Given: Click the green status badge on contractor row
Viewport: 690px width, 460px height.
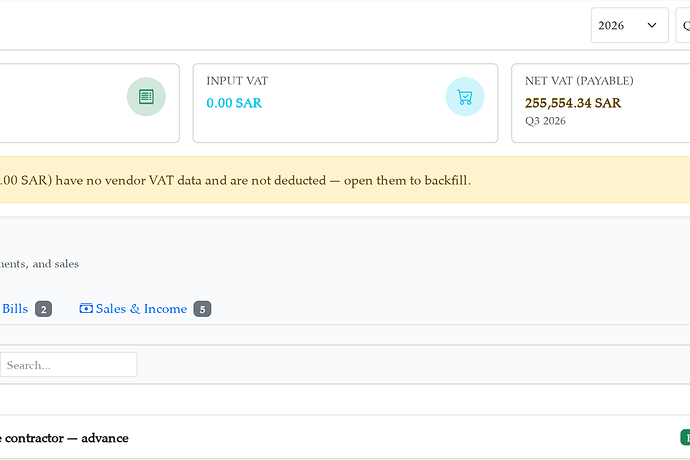Looking at the screenshot, I should pyautogui.click(x=685, y=438).
